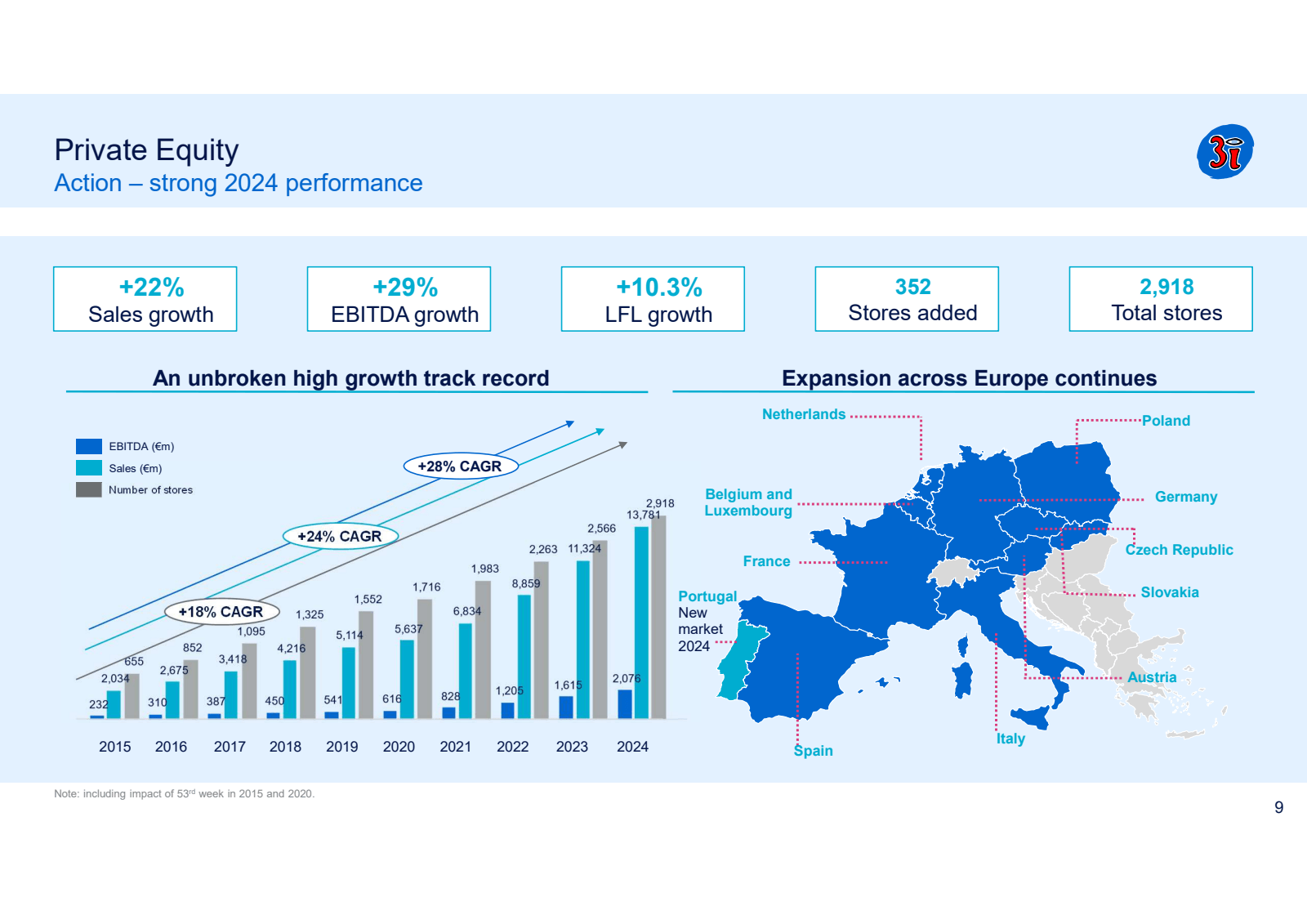Click the 3i logo
1307x924 pixels.
click(x=1225, y=151)
